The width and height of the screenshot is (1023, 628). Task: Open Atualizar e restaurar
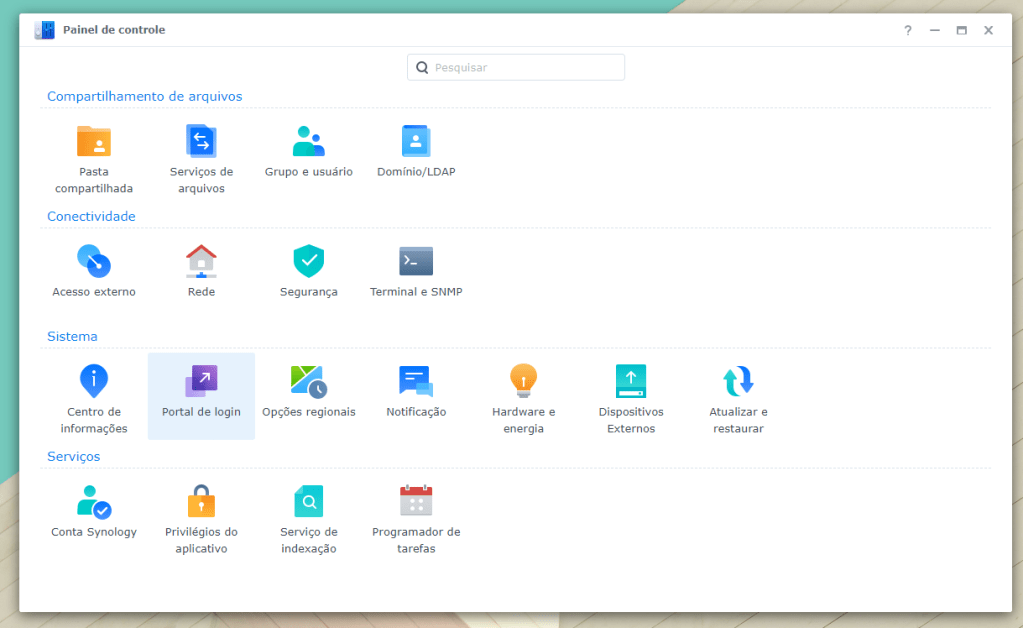click(738, 383)
